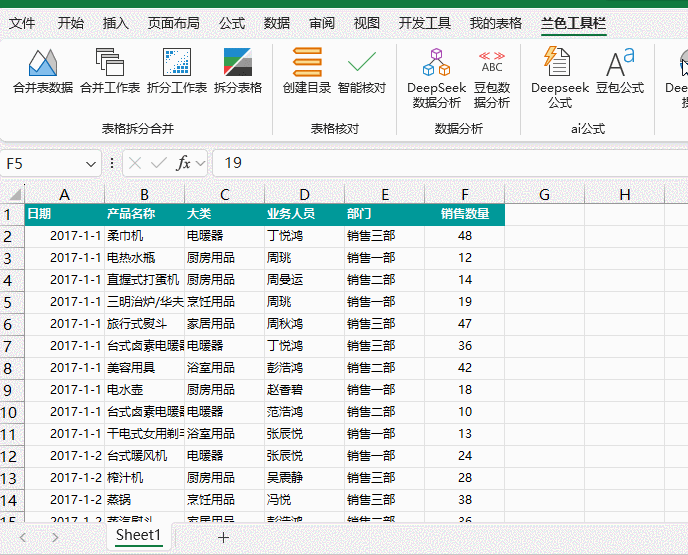Screen dimensions: 688x555
Task: Select the Sheet1 worksheet tab
Action: tap(138, 535)
